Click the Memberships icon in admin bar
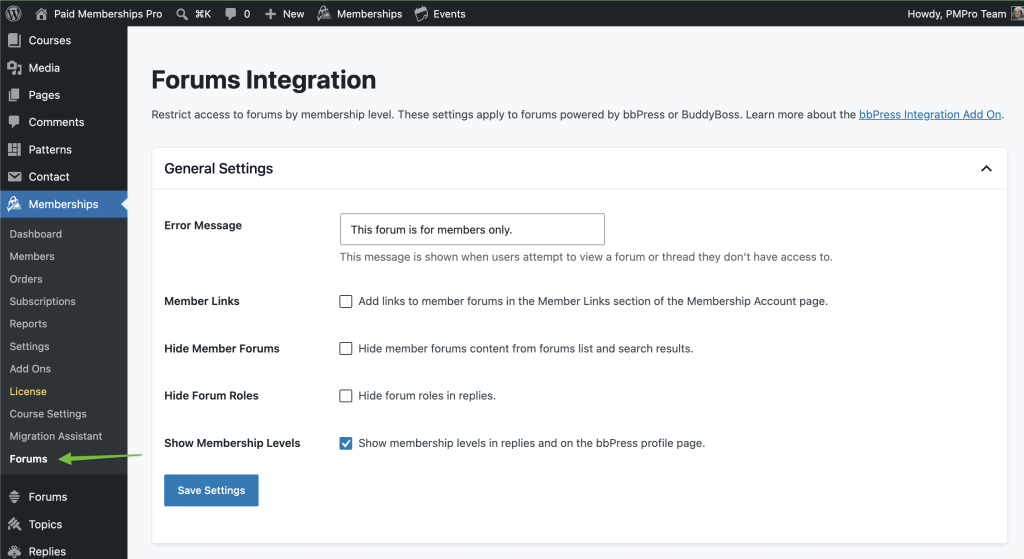The image size is (1024, 559). [324, 14]
